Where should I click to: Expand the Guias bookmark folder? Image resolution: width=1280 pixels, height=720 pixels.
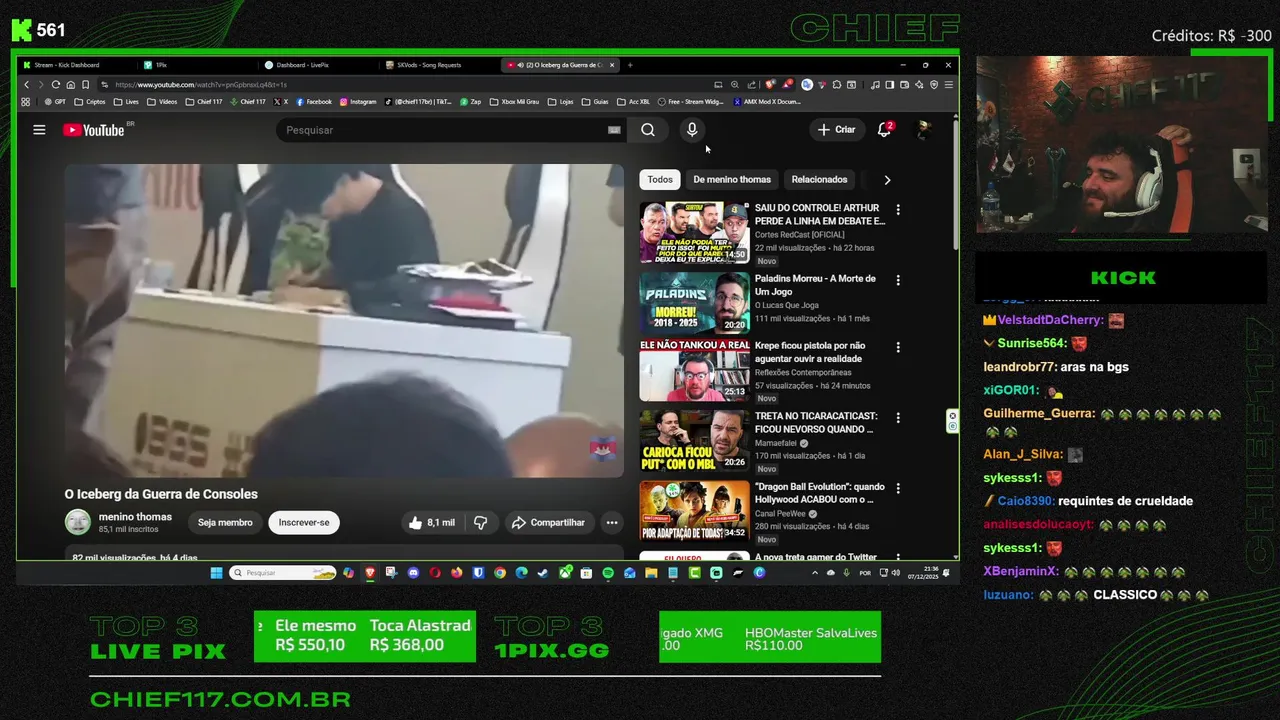coord(596,102)
